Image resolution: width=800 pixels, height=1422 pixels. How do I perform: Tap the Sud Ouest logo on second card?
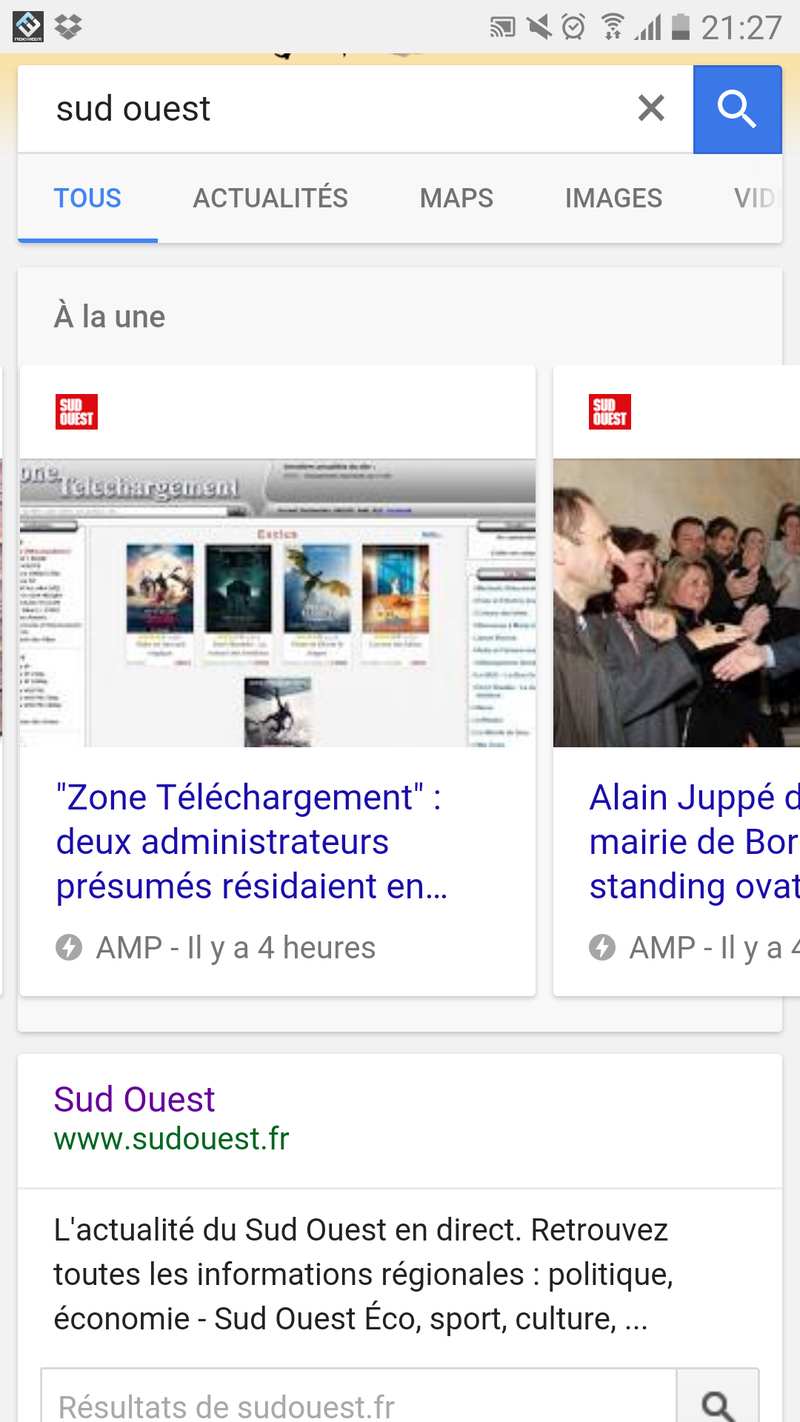610,411
